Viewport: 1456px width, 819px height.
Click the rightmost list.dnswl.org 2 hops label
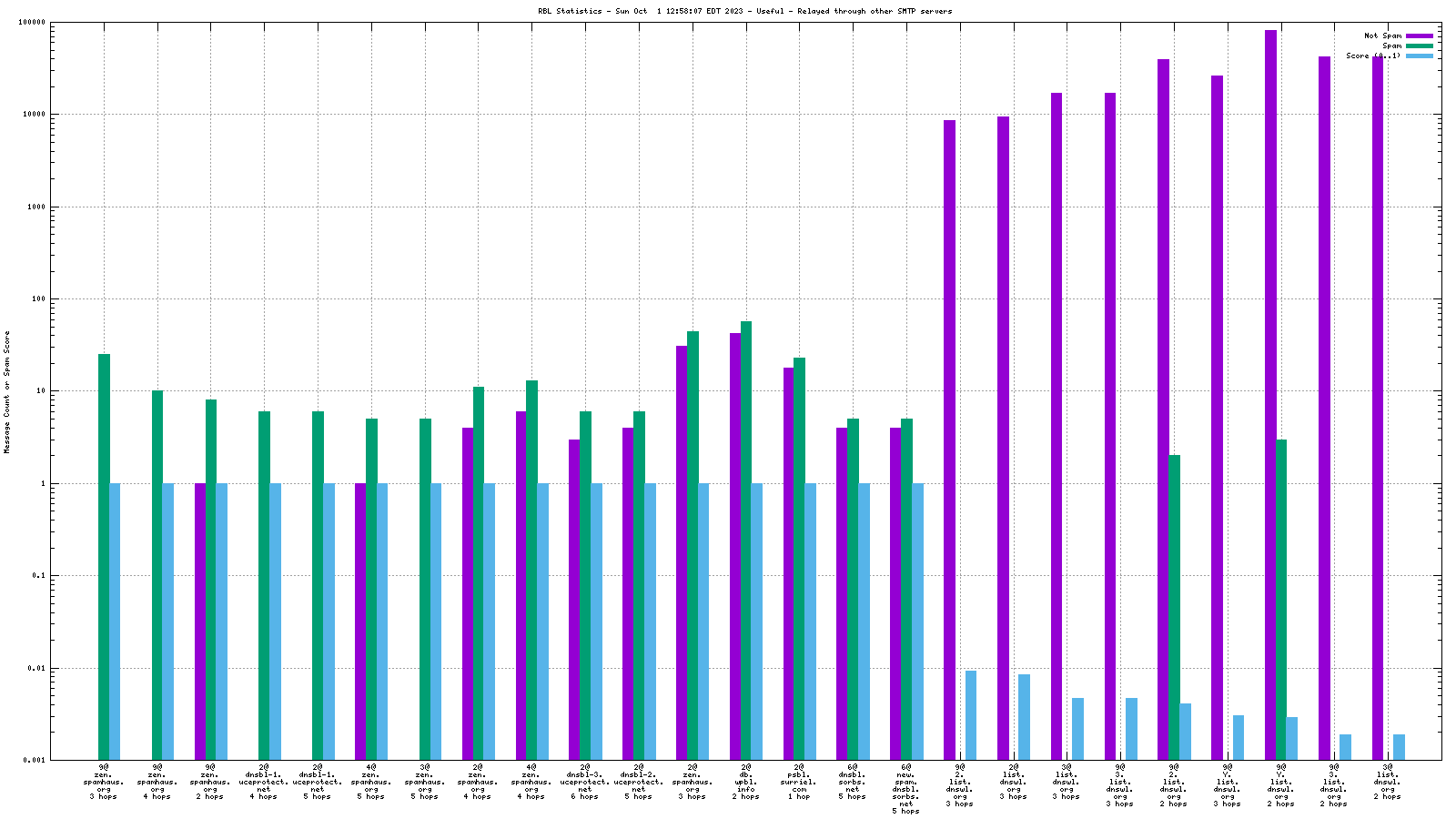point(1388,782)
